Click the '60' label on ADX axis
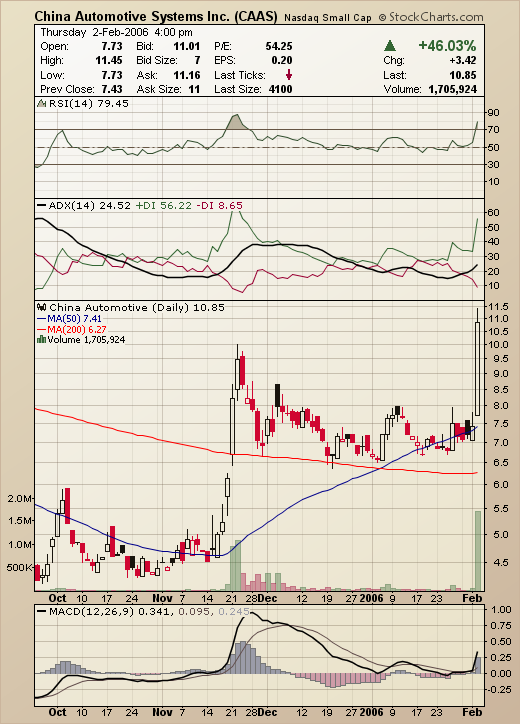Screen dimensions: 520x724 (x=494, y=212)
